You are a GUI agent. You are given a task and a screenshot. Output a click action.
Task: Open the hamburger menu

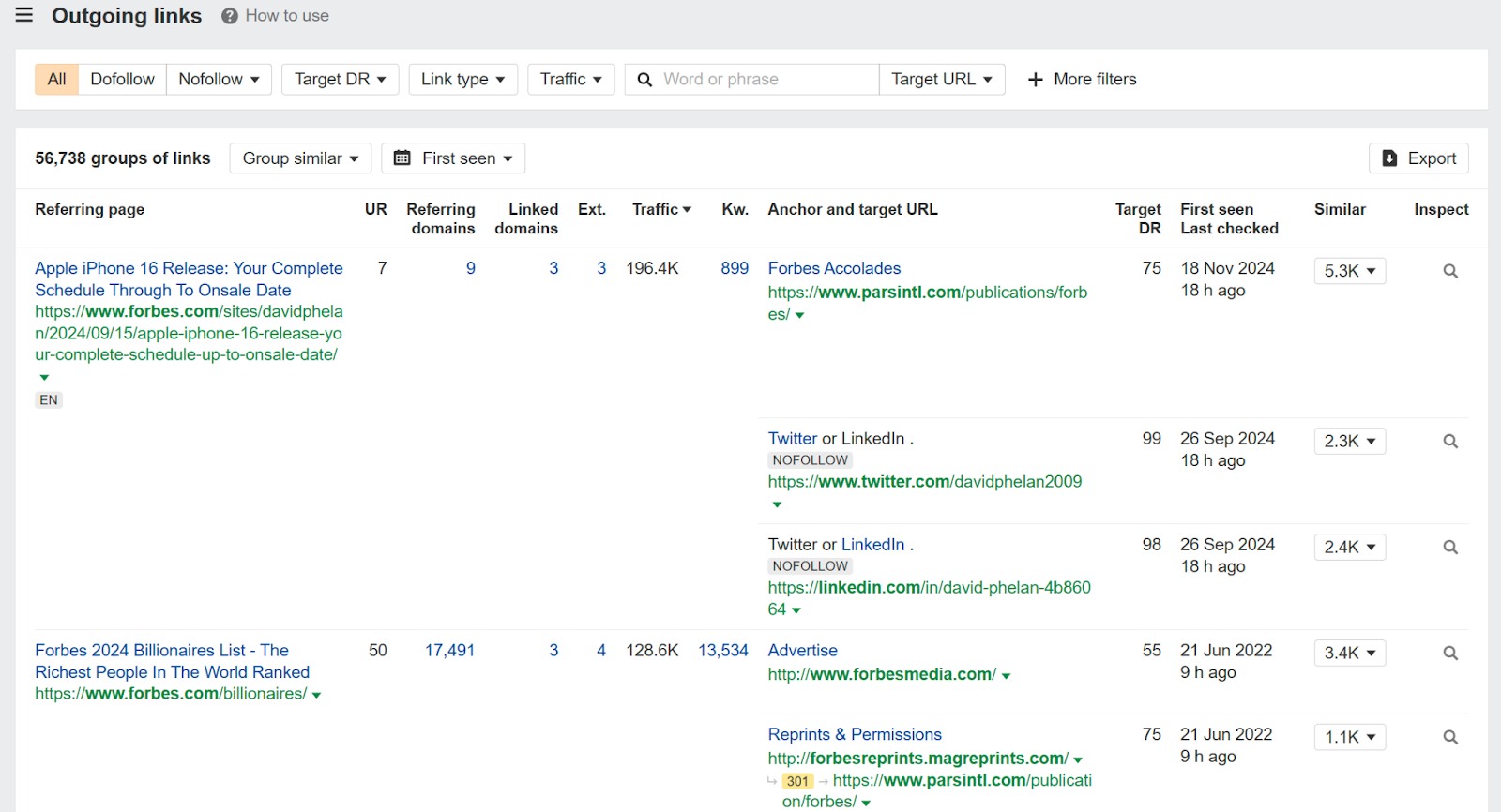point(24,15)
